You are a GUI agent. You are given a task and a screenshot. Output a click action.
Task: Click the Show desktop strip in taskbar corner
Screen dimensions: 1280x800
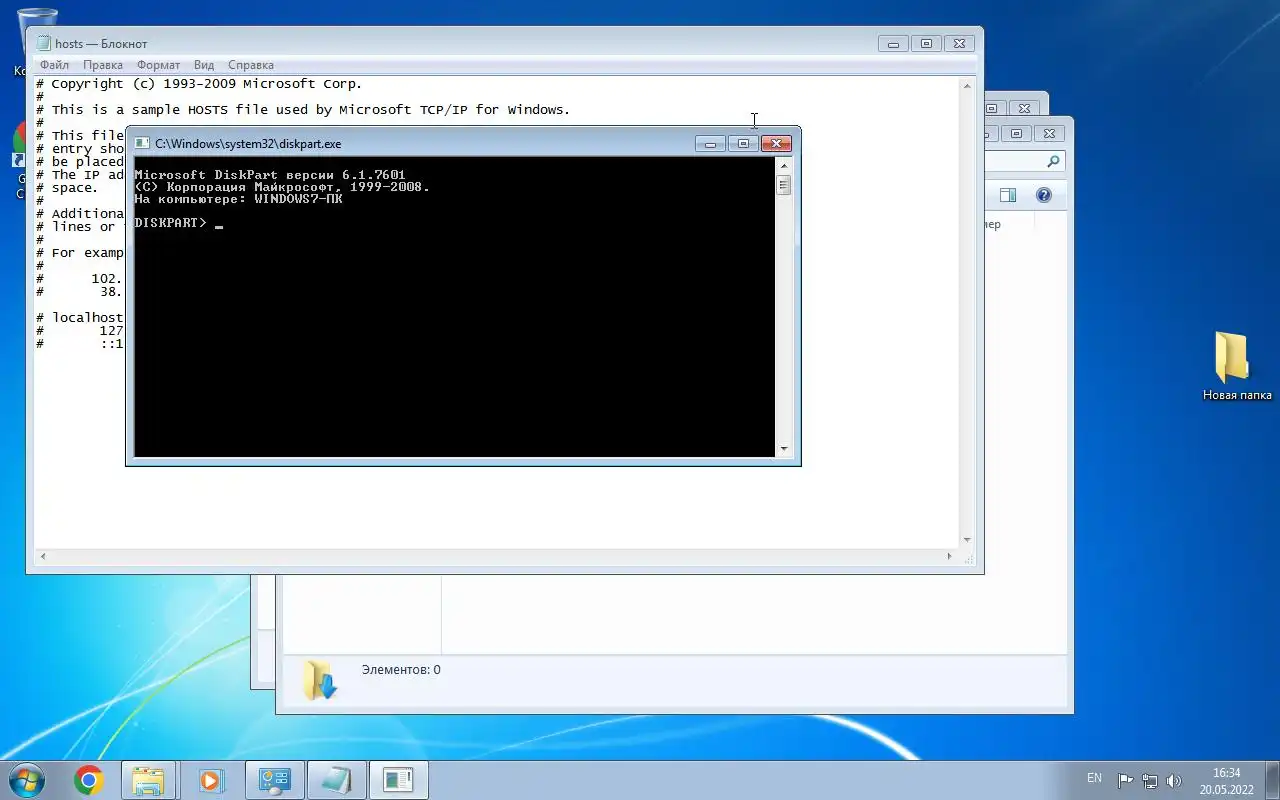tap(1273, 780)
